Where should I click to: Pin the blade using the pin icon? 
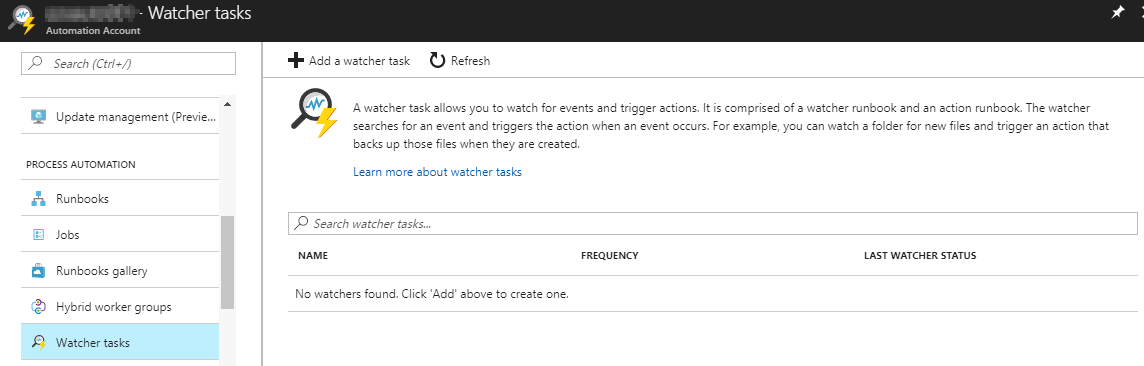pyautogui.click(x=1117, y=13)
